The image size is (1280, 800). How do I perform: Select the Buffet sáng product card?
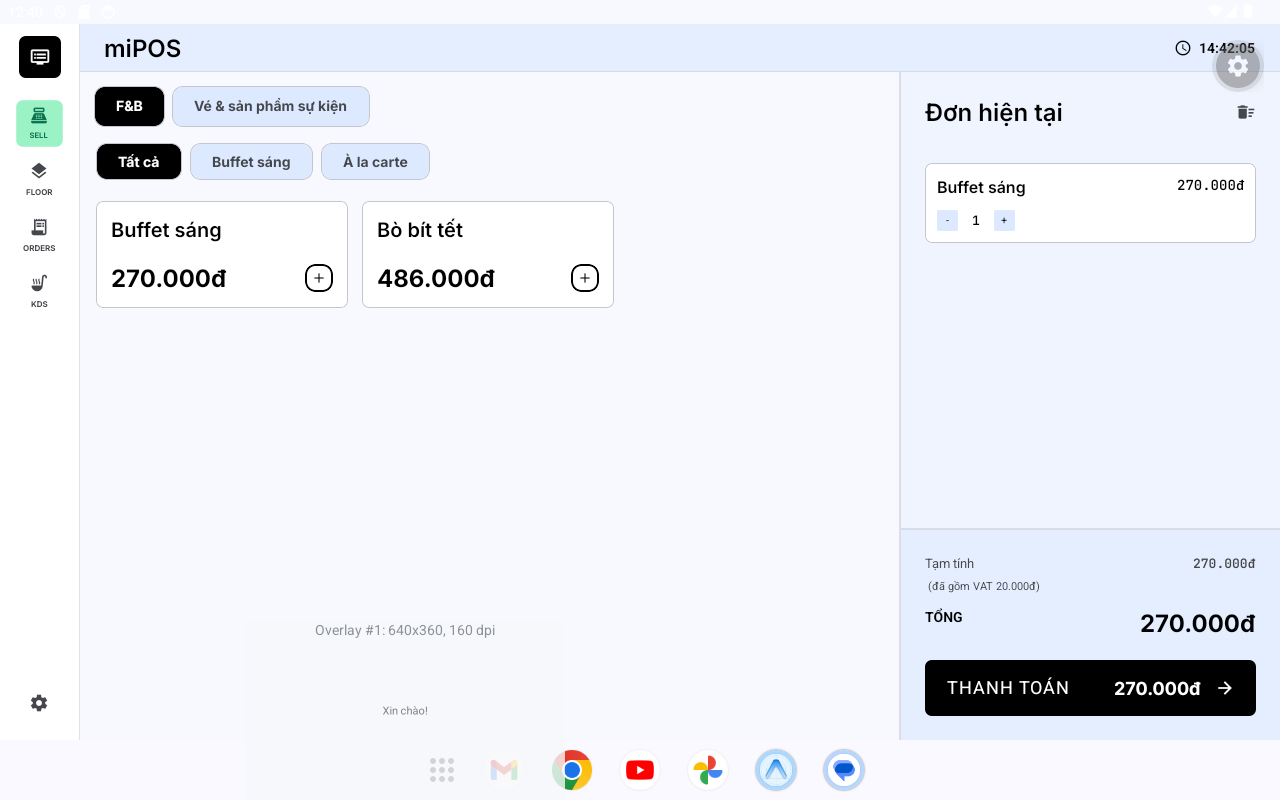pyautogui.click(x=222, y=254)
